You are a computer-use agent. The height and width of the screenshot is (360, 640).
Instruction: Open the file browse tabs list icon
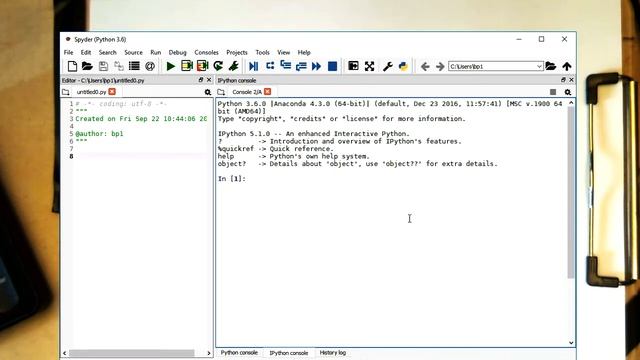[x=134, y=66]
